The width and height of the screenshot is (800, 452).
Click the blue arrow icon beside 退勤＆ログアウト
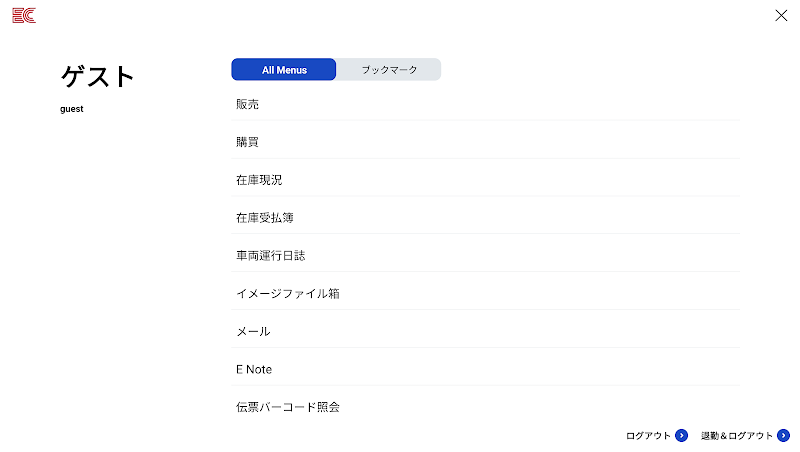click(x=784, y=435)
